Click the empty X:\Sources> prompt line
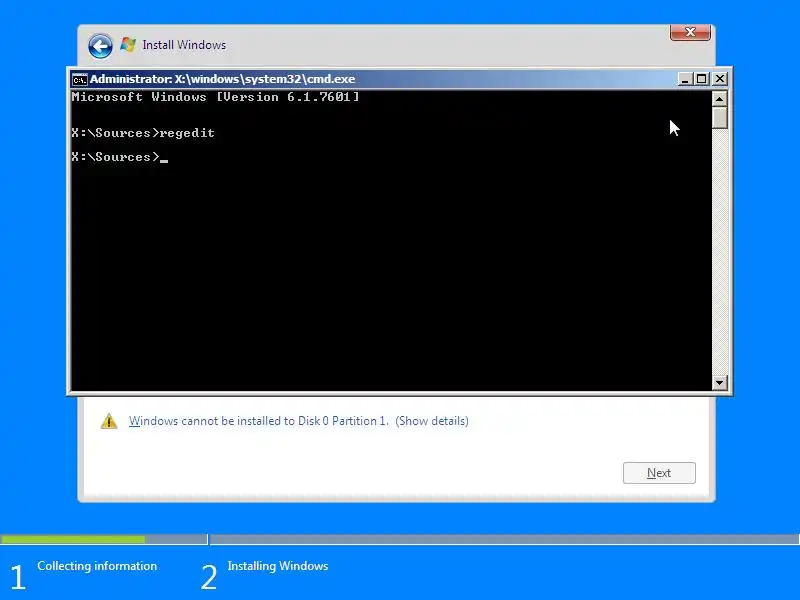800x600 pixels. tap(119, 157)
